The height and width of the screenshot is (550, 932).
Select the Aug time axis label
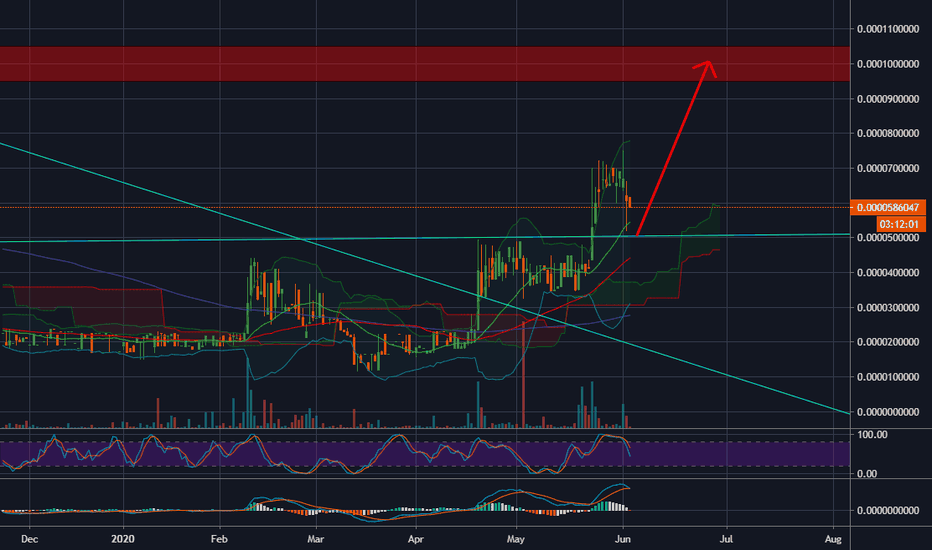[x=833, y=539]
